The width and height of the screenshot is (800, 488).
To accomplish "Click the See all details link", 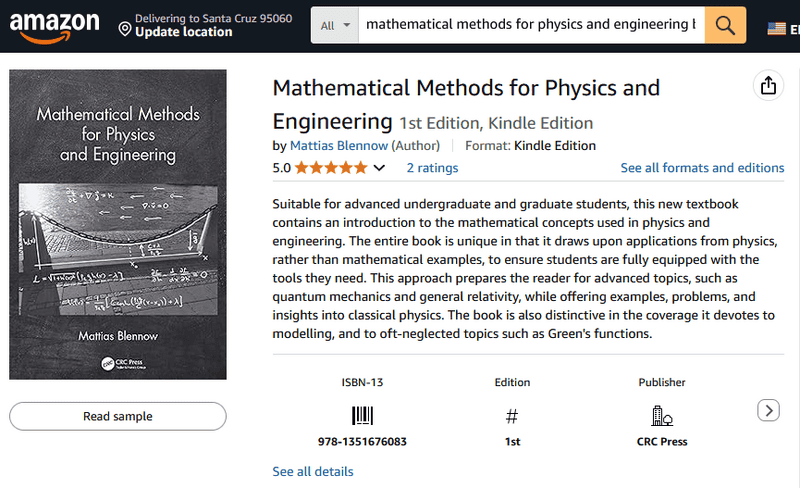I will [x=312, y=471].
